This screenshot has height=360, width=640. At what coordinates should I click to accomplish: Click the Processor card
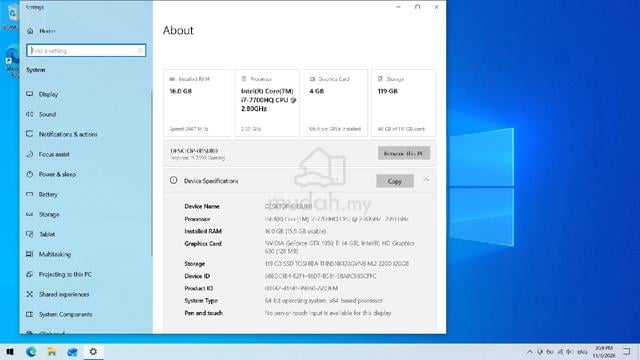click(267, 103)
